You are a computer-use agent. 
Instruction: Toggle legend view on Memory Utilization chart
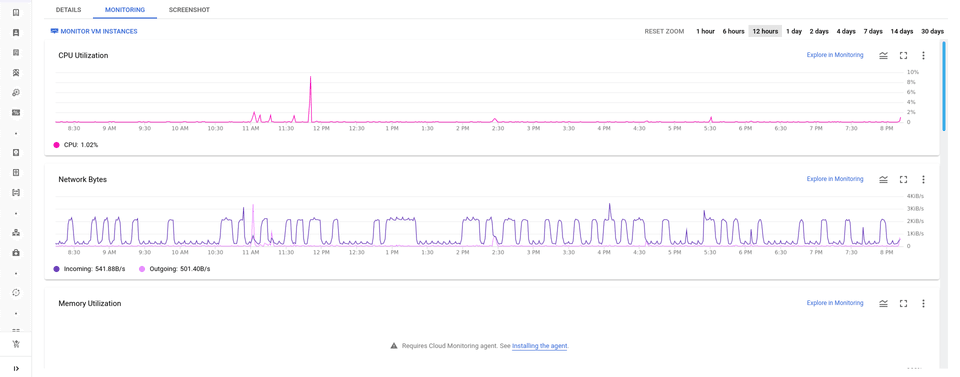(883, 304)
